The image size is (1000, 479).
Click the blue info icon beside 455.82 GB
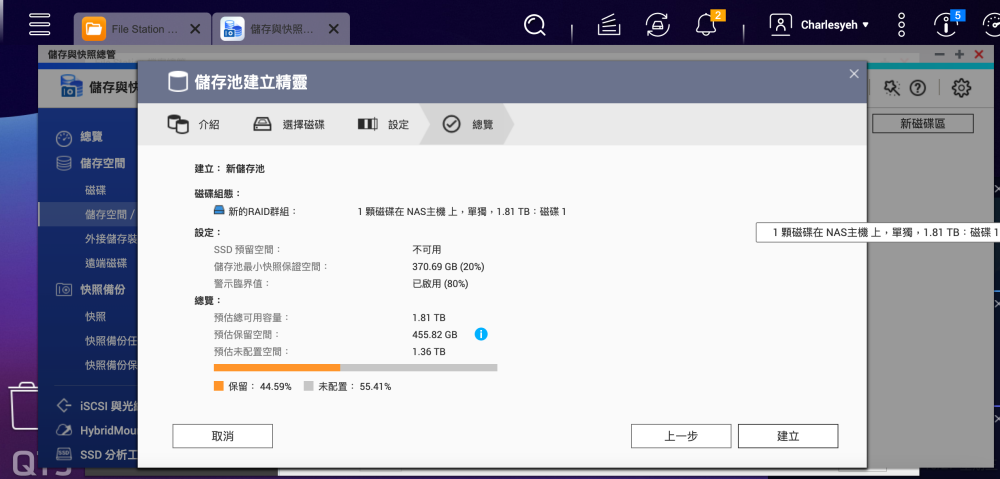(x=481, y=334)
